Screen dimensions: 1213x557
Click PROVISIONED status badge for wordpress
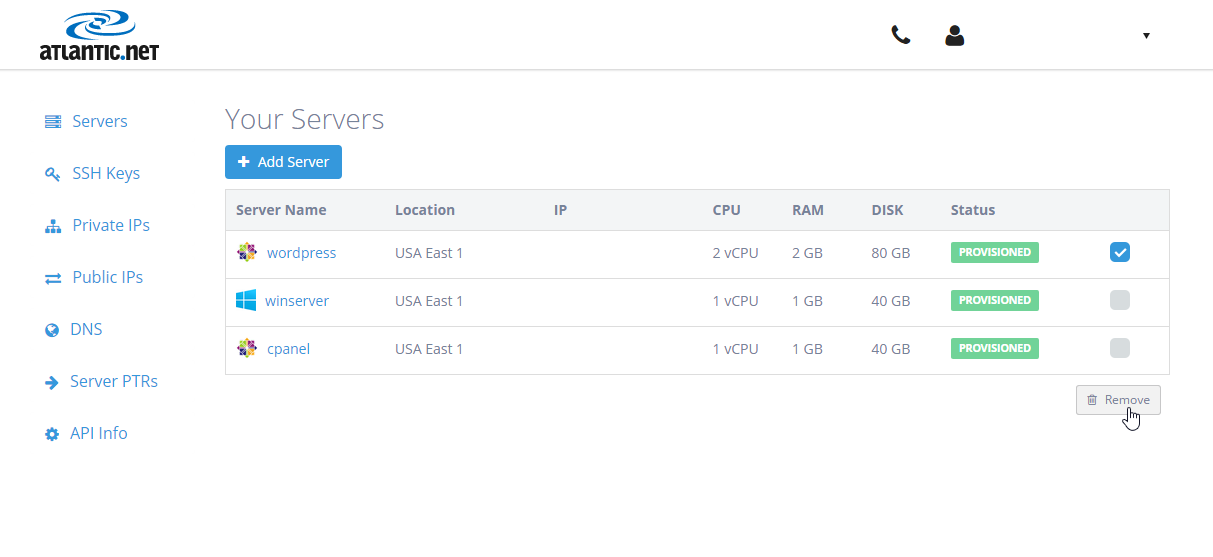point(995,252)
